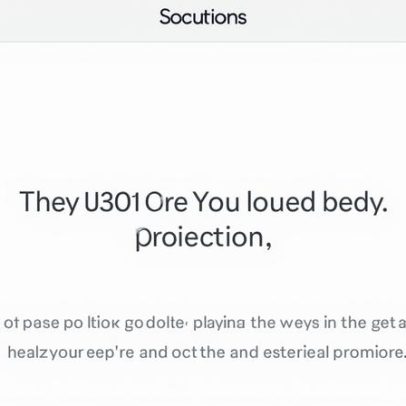Click the Socutions header title

click(x=203, y=17)
